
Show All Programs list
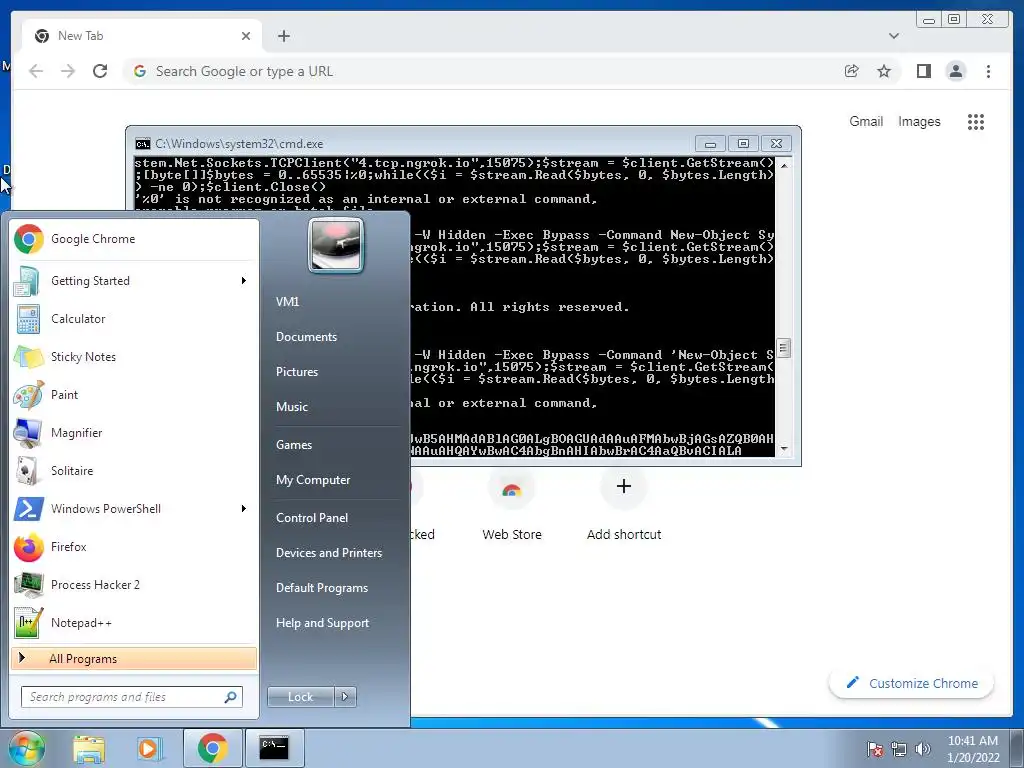click(x=134, y=658)
